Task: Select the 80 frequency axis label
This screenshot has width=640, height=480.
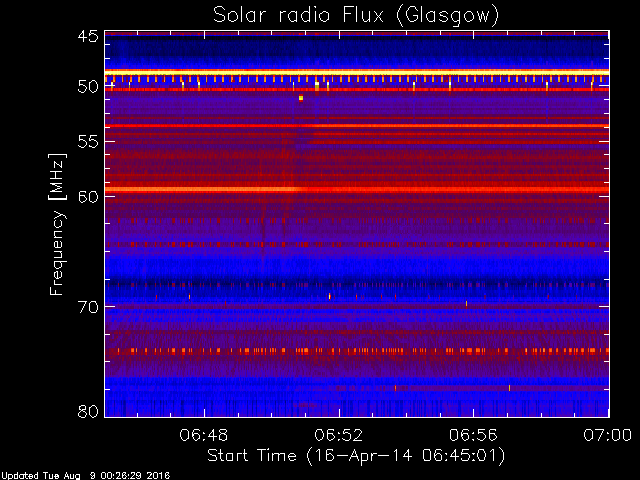Action: coord(88,411)
